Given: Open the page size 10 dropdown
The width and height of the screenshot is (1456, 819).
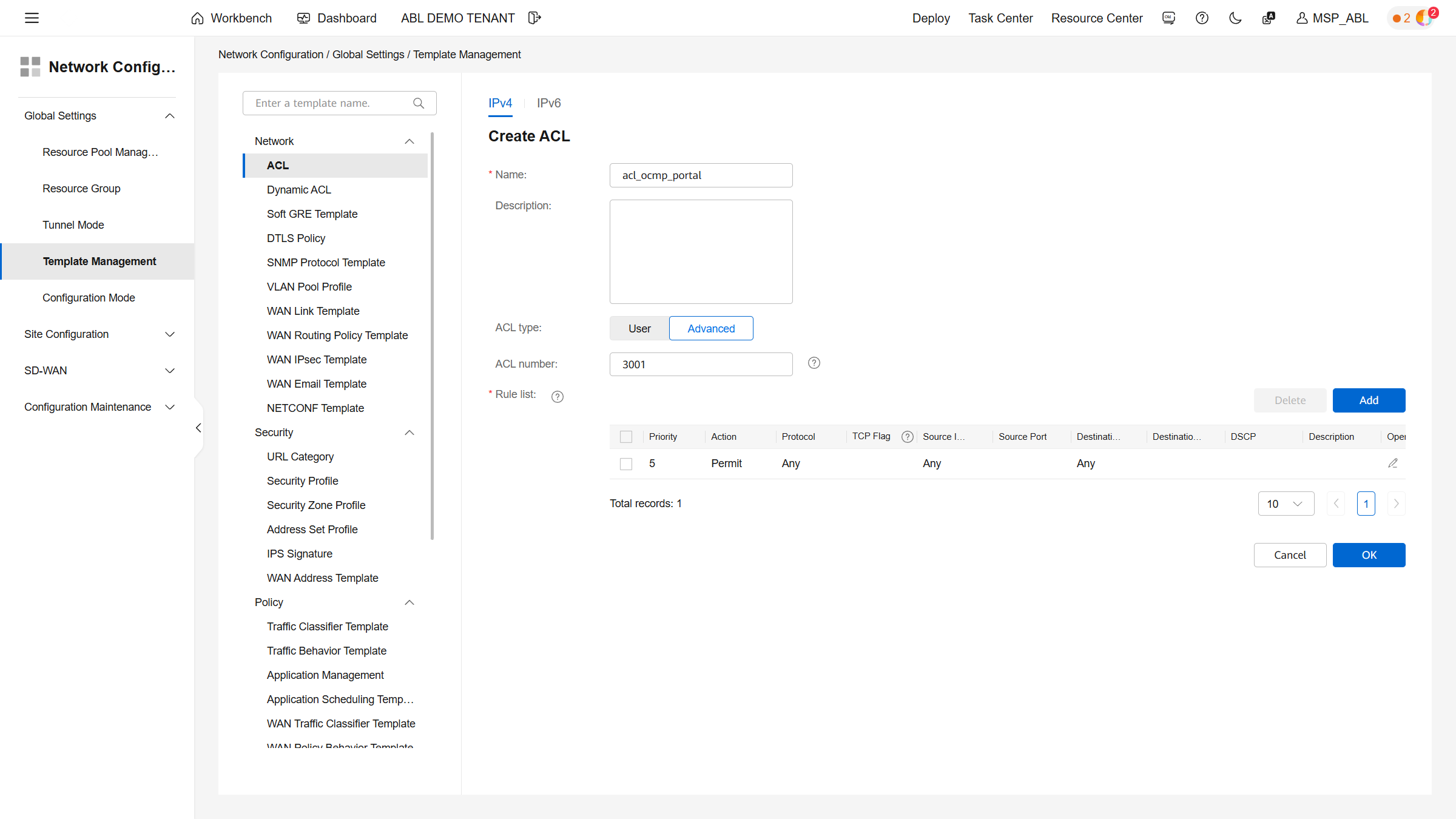Looking at the screenshot, I should click(1286, 504).
